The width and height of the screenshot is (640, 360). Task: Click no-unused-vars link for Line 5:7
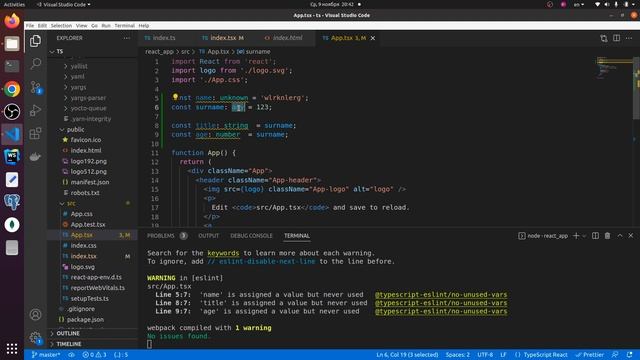441,295
